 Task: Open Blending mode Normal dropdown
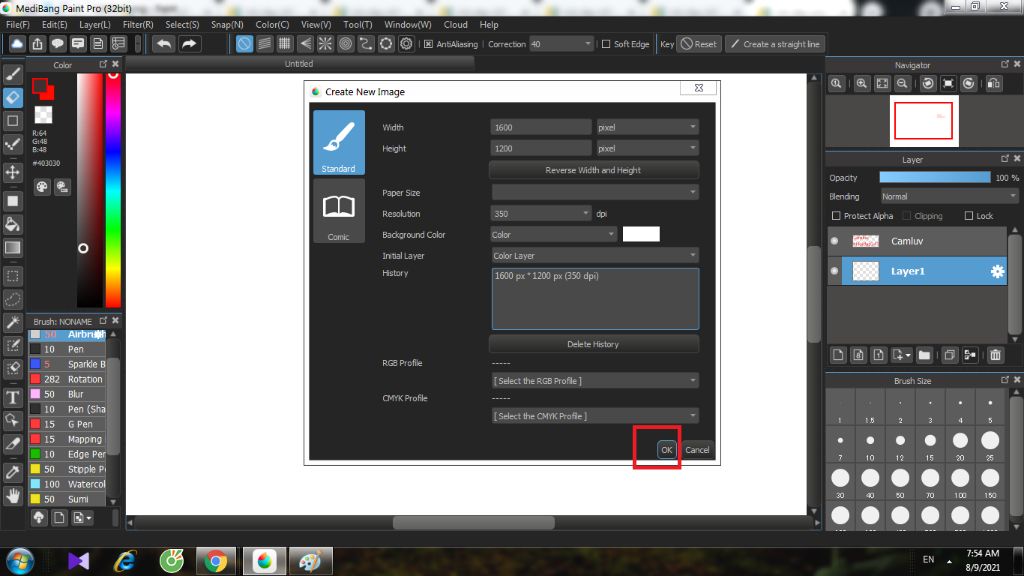[948, 197]
